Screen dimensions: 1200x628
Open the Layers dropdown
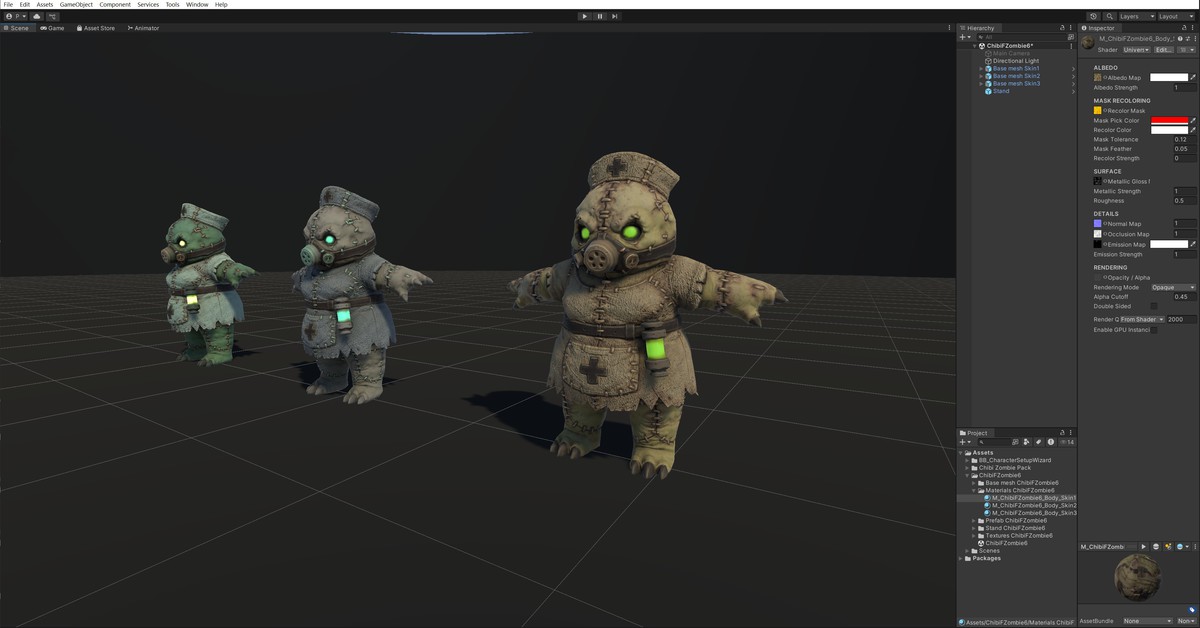coord(1136,16)
